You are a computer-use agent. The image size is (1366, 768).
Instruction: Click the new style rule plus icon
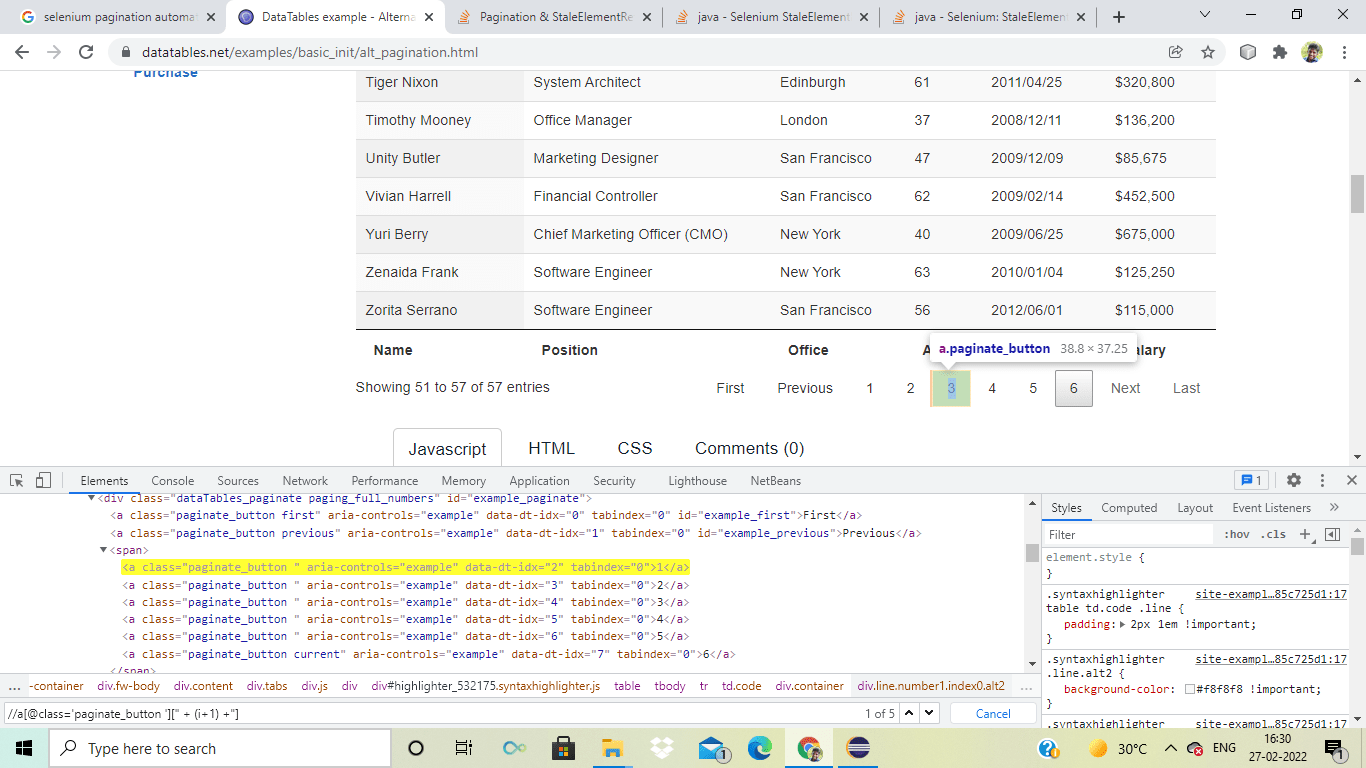point(1307,534)
